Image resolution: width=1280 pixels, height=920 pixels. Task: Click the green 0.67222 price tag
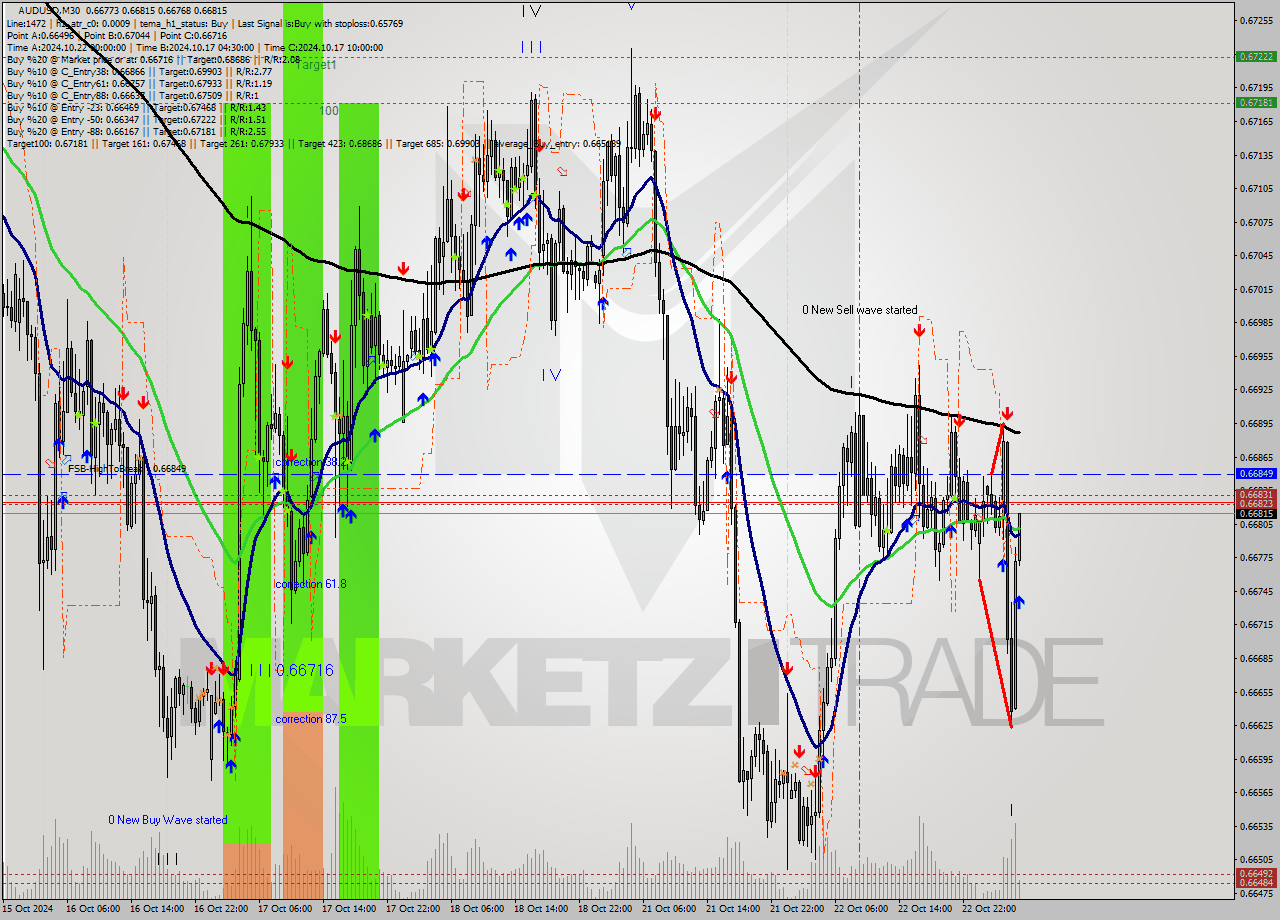click(x=1256, y=57)
